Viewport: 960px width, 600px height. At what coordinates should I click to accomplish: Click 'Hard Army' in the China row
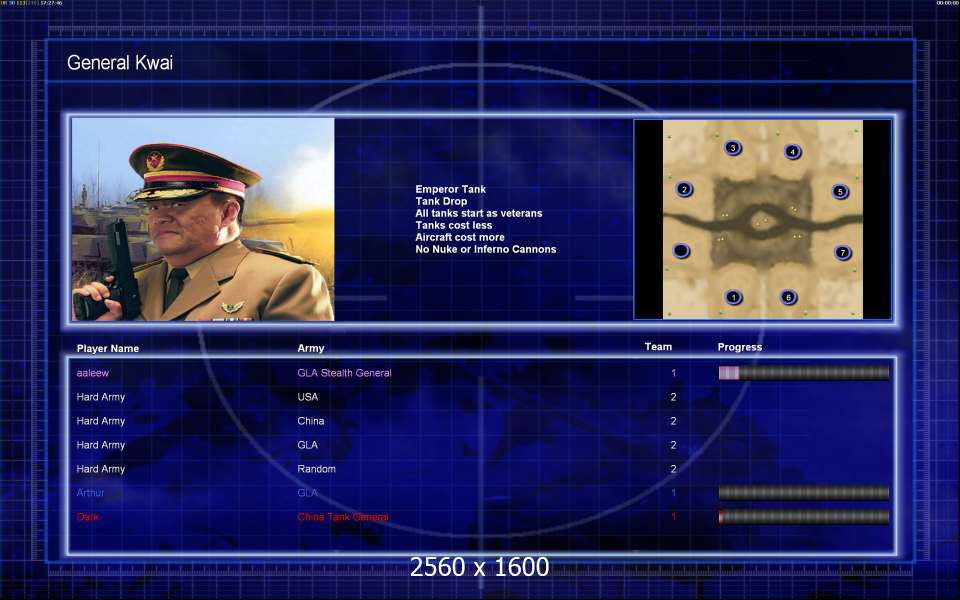coord(100,421)
